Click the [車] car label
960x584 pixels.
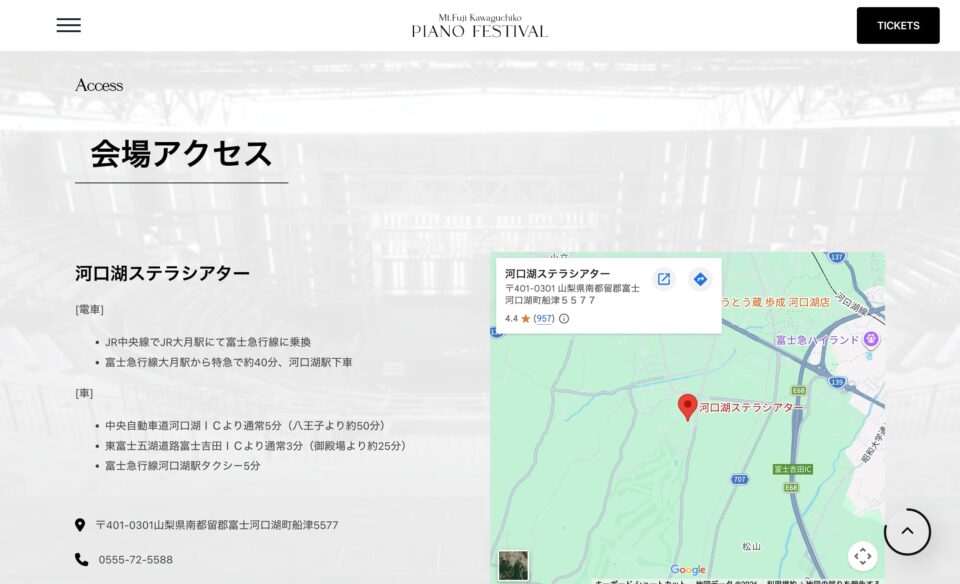tap(84, 393)
